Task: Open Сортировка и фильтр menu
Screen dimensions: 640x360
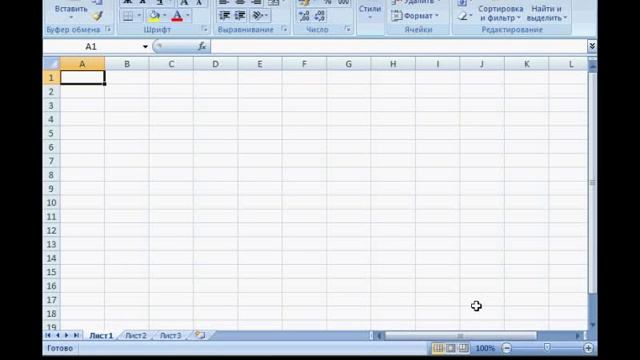Action: click(x=500, y=13)
